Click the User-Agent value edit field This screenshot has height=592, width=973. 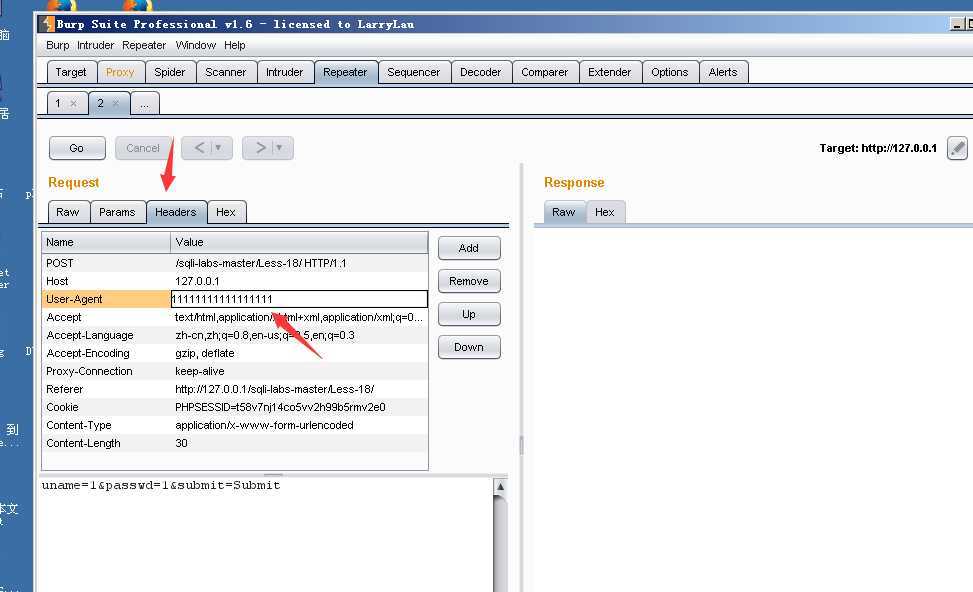tap(299, 299)
